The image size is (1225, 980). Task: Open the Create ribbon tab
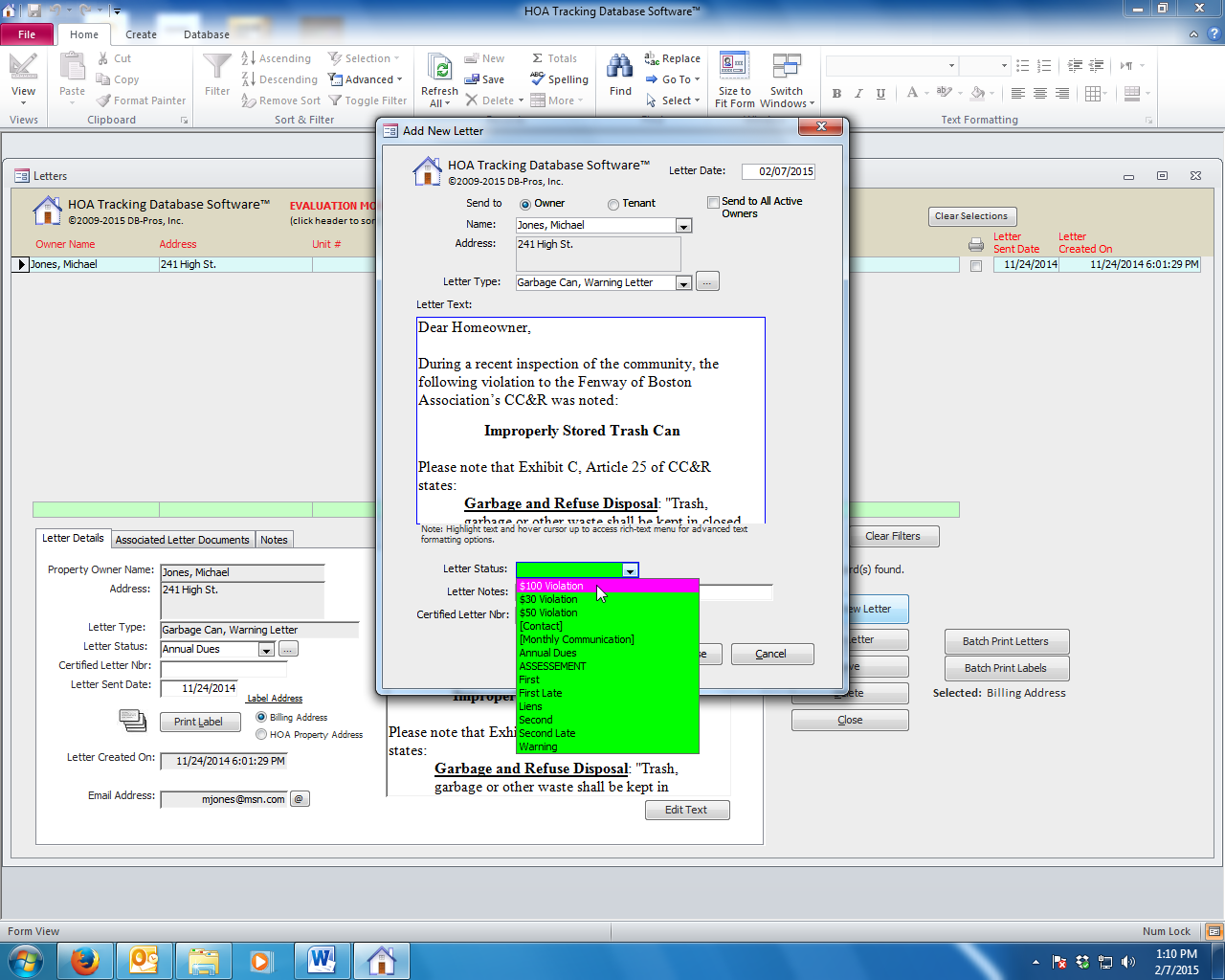tap(141, 34)
